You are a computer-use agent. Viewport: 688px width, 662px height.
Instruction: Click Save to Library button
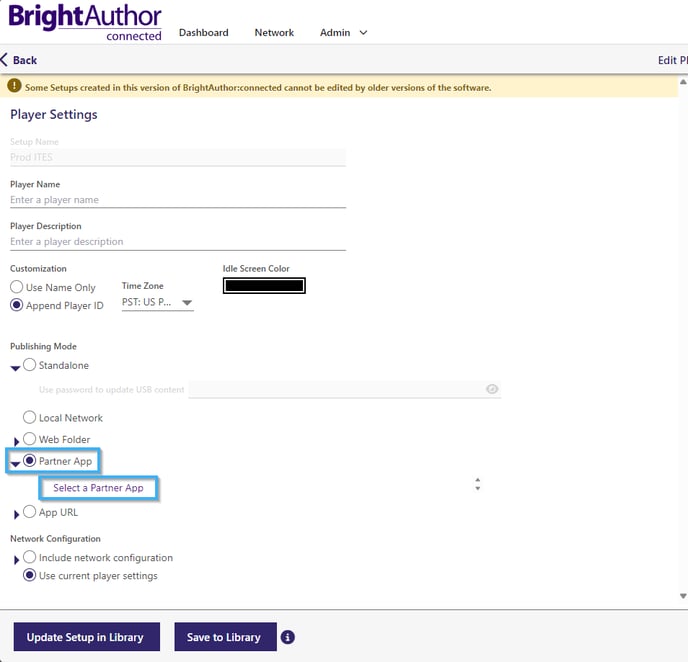point(226,637)
